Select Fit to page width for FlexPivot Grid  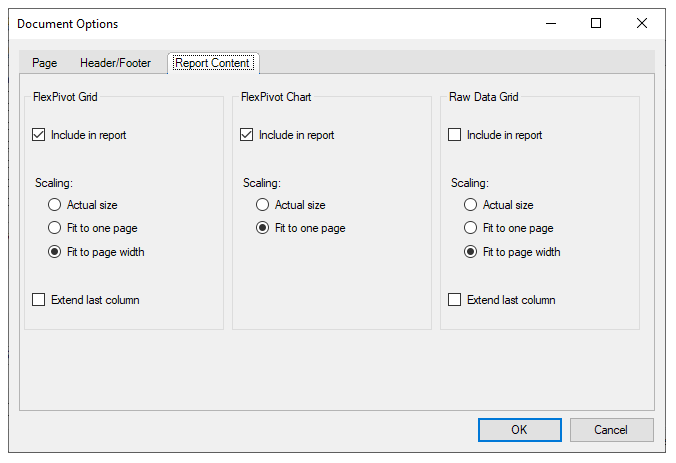tap(56, 252)
